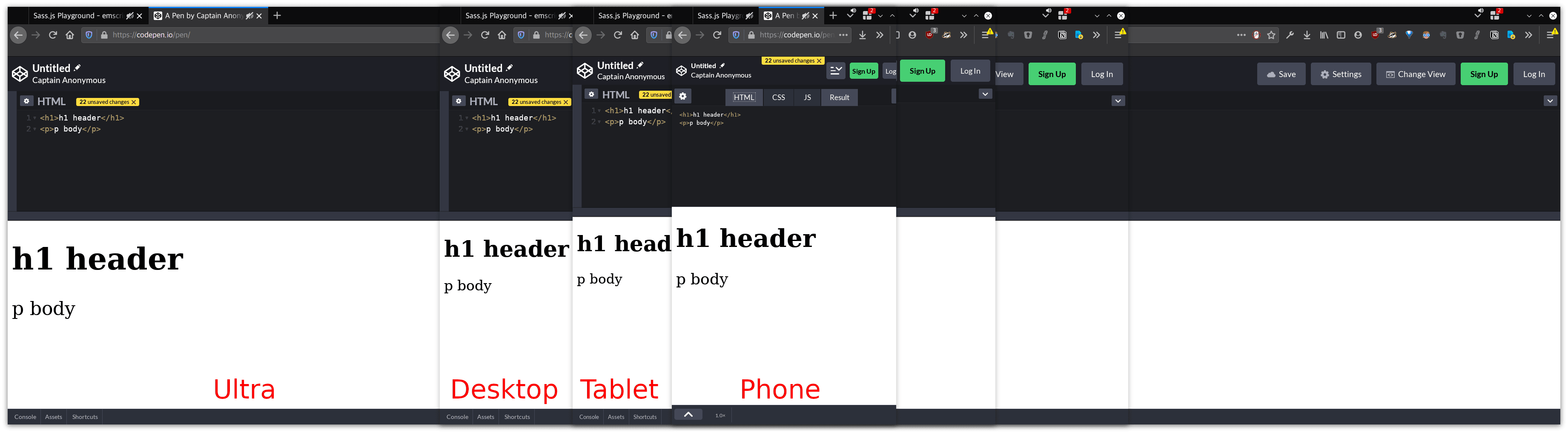Expand the panel arrow in the phone preview footer

click(688, 414)
